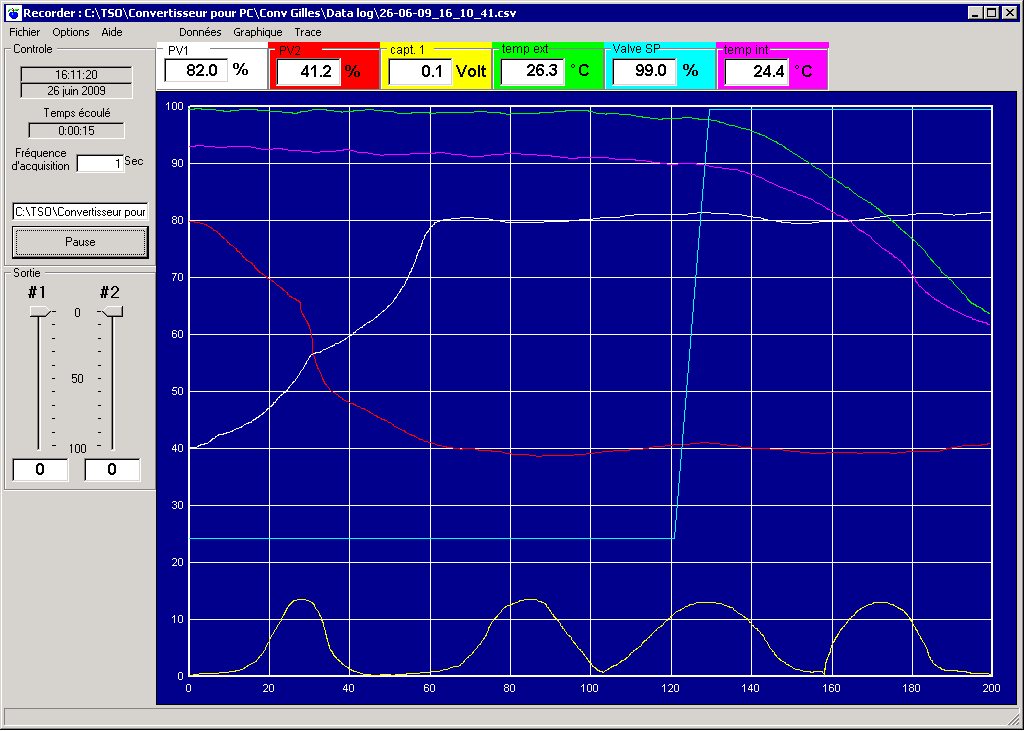Viewport: 1025px width, 731px height.
Task: Select the cyan Valve SP channel panel
Action: [660, 67]
